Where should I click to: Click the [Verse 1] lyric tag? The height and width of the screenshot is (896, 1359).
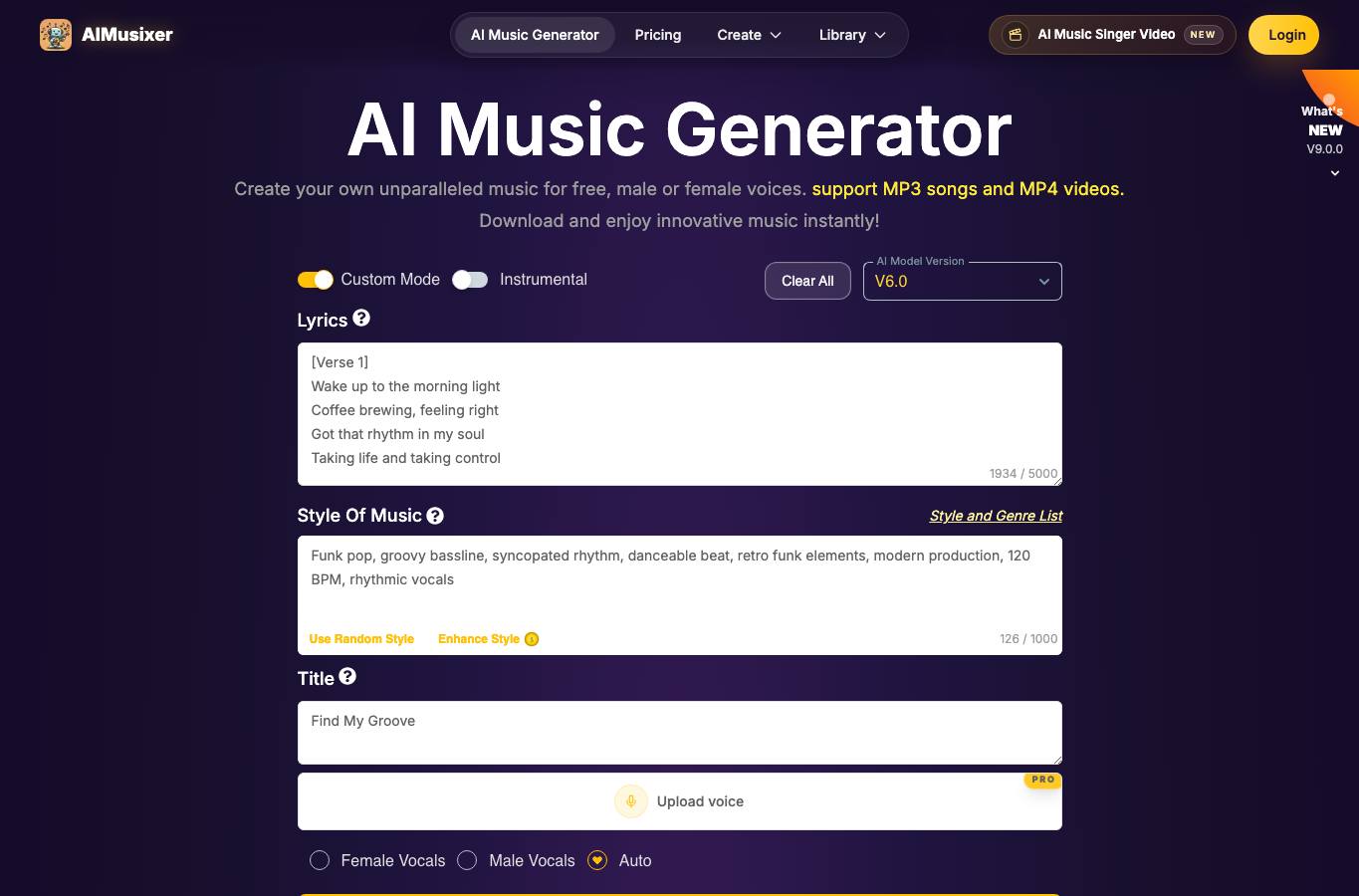click(x=340, y=362)
